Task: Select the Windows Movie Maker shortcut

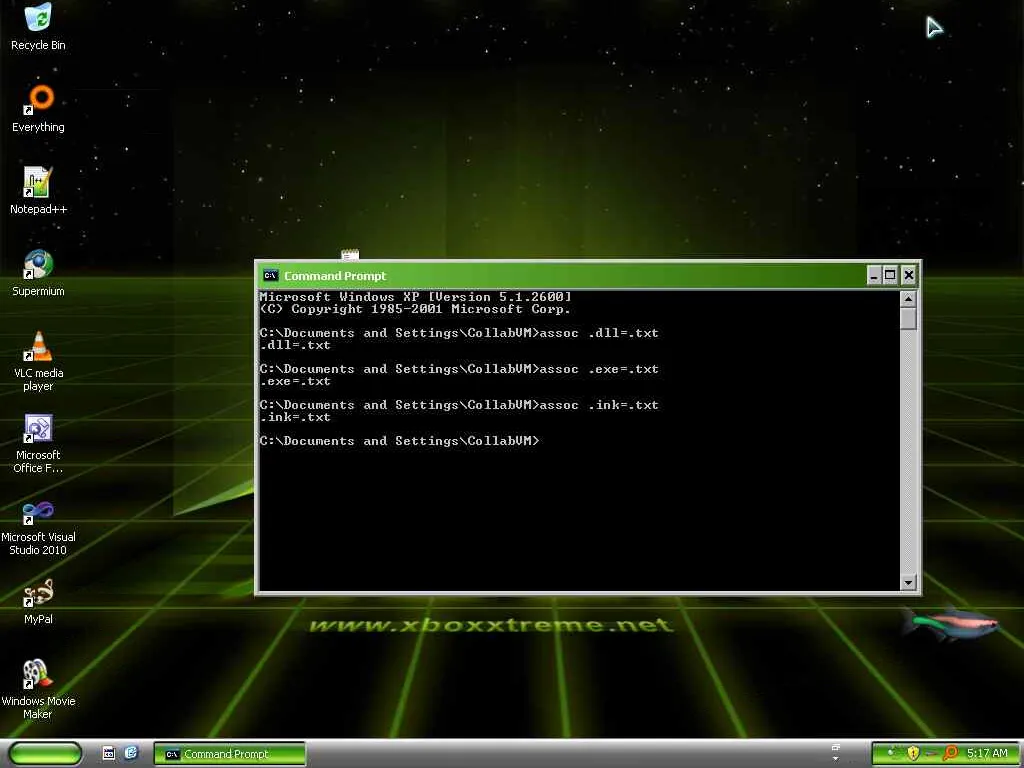Action: pos(38,690)
